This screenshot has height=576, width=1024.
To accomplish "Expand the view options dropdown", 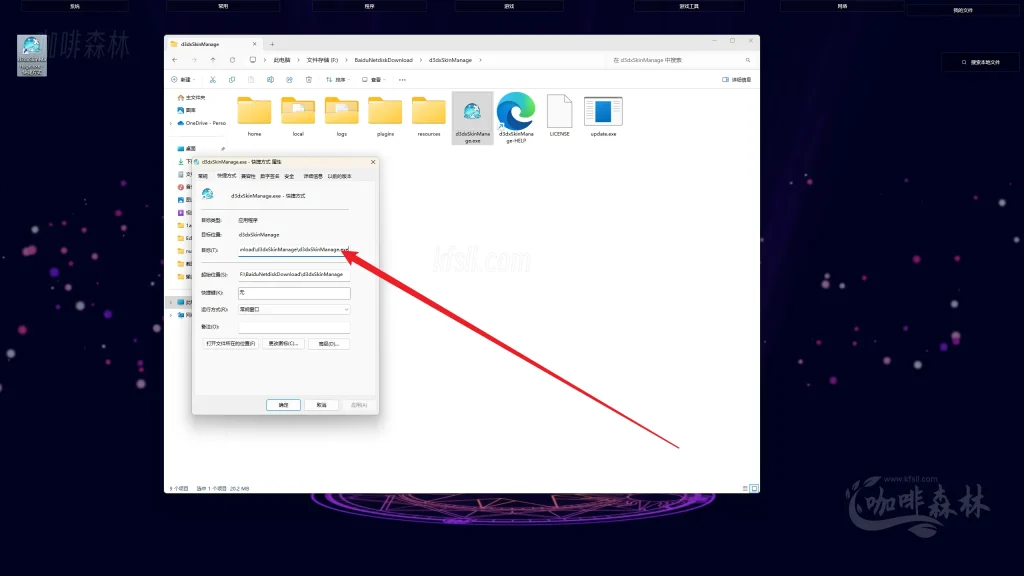I will (378, 80).
